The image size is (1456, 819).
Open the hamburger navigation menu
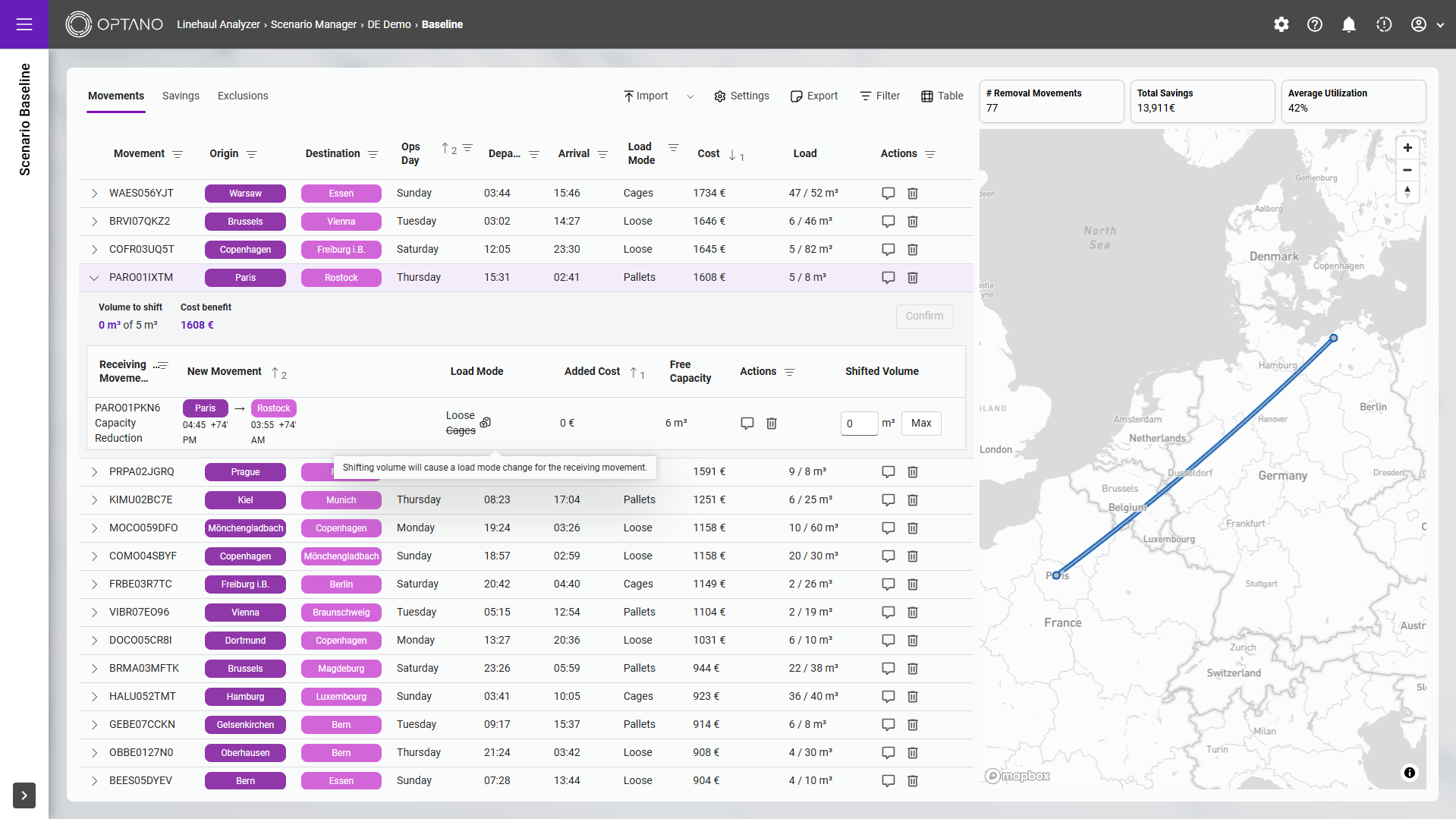pyautogui.click(x=24, y=24)
